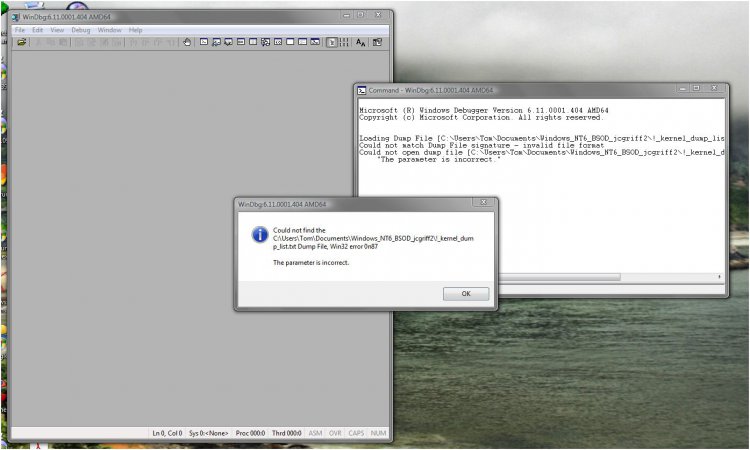Screen dimensions: 750x450
Task: Open the Memory window toolbar icon
Action: 253,42
